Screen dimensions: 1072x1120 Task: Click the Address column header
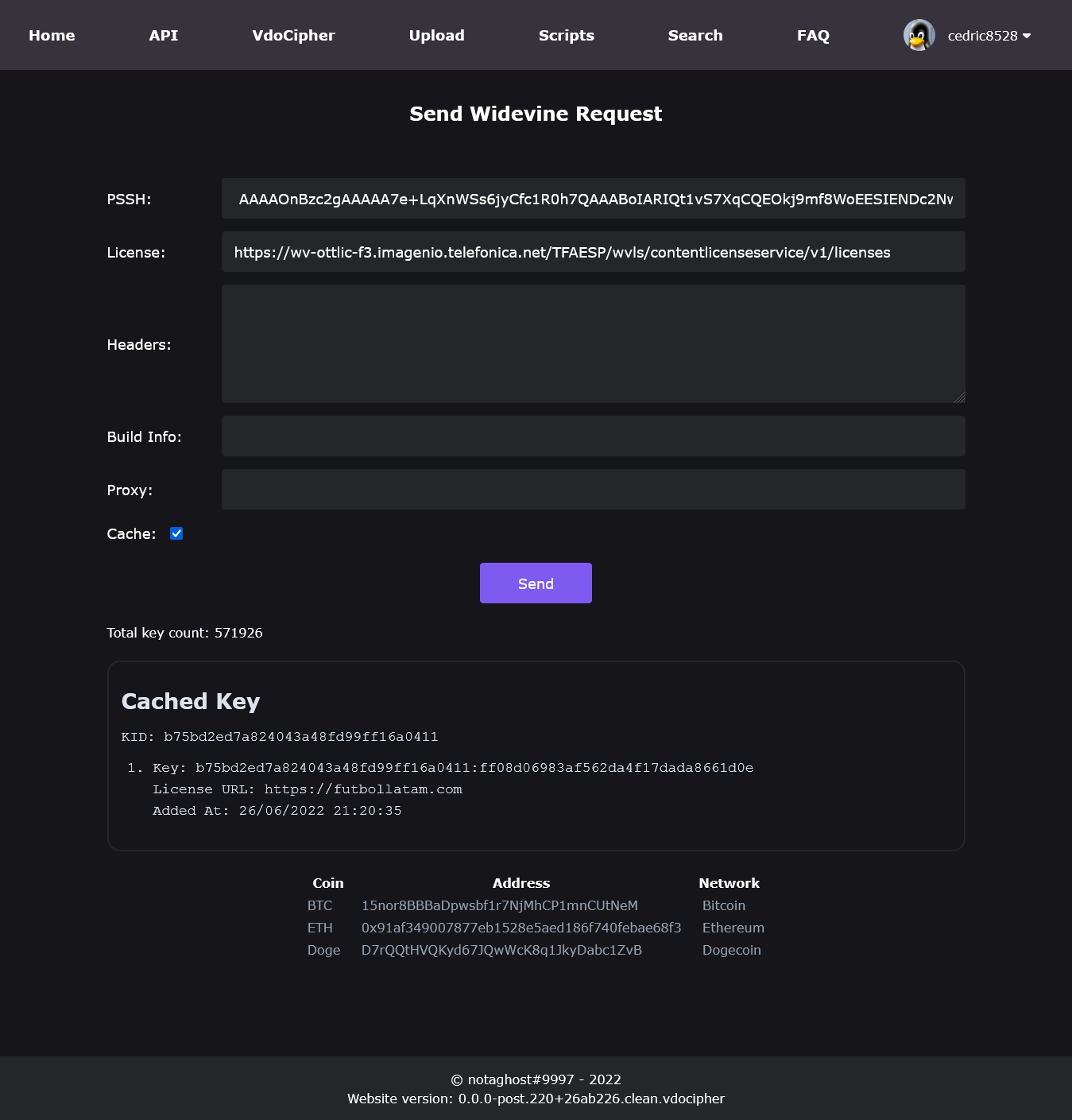pyautogui.click(x=521, y=883)
